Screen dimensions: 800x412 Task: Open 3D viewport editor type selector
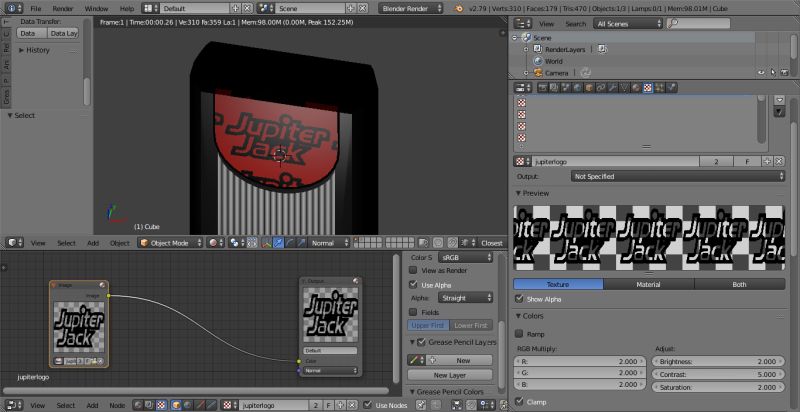[x=13, y=243]
